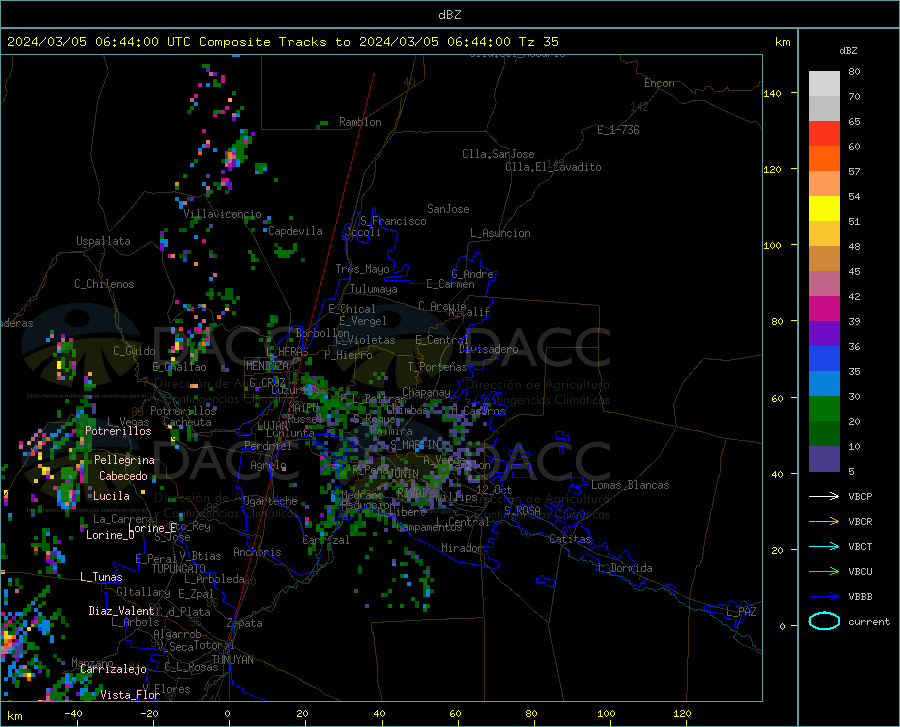
Task: Click the C_Chilenos label
Action: 104,284
